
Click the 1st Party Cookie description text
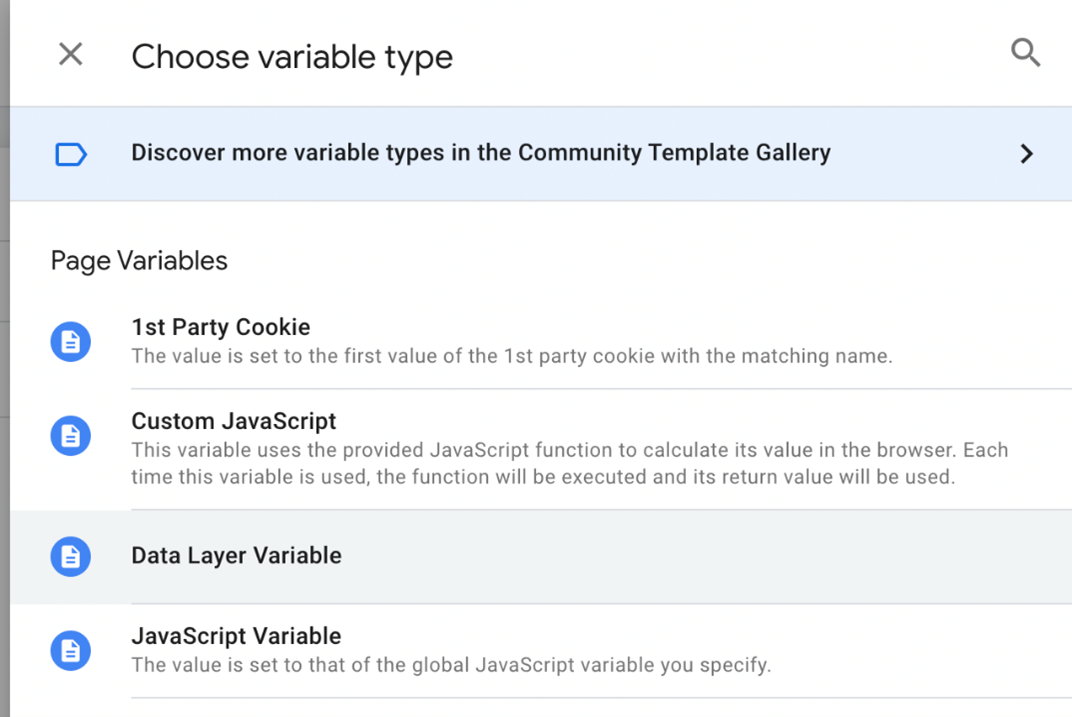(x=511, y=356)
